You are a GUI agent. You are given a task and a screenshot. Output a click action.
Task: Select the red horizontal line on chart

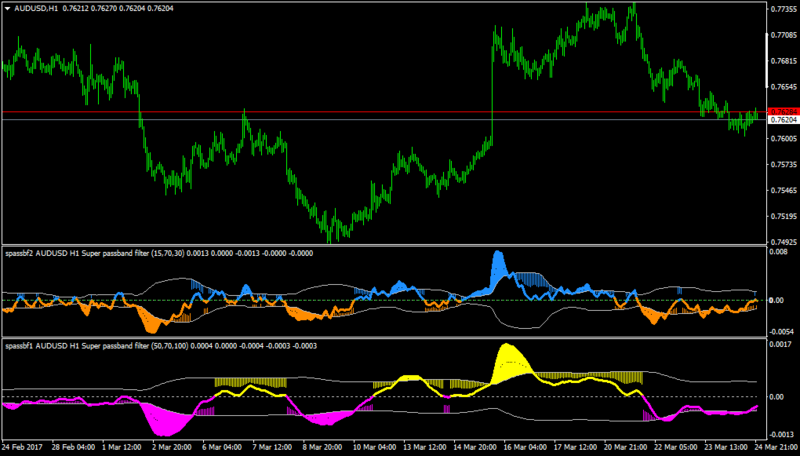point(384,112)
